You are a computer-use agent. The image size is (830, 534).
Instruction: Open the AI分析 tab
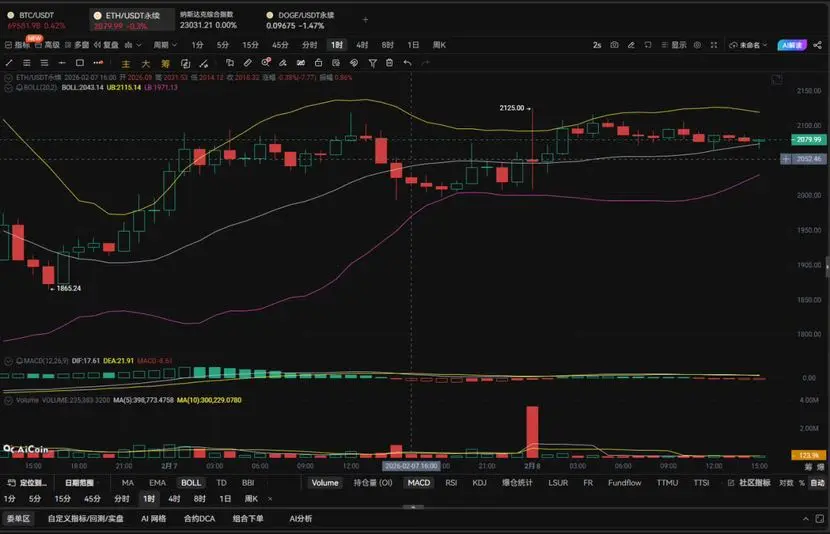tap(301, 519)
